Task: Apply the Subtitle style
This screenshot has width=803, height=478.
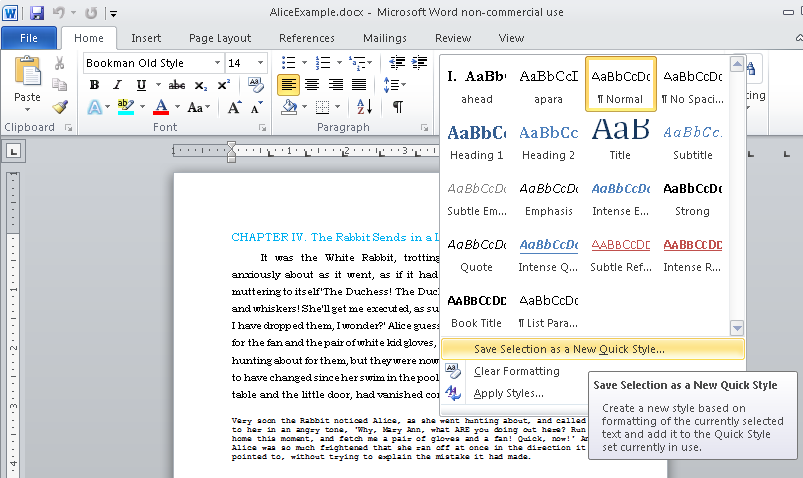Action: tap(692, 141)
